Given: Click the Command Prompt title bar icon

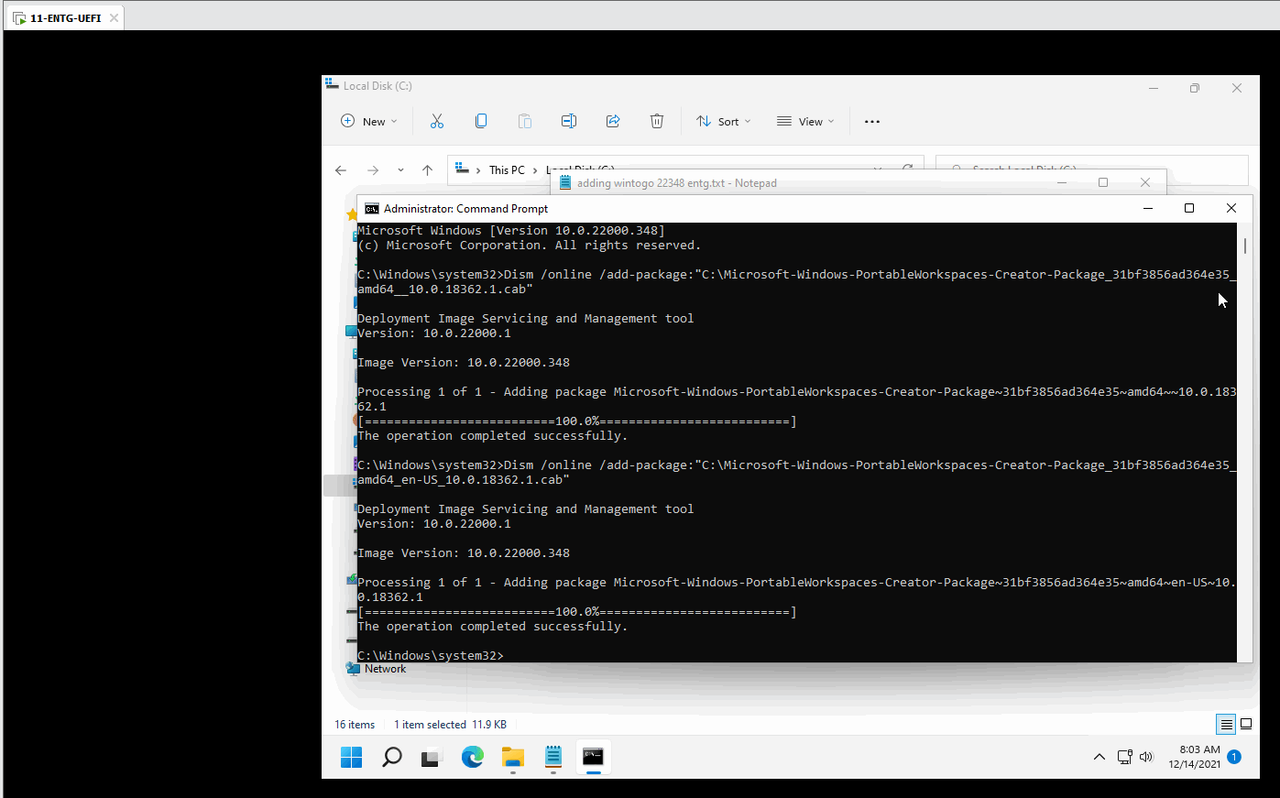Looking at the screenshot, I should click(x=371, y=209).
